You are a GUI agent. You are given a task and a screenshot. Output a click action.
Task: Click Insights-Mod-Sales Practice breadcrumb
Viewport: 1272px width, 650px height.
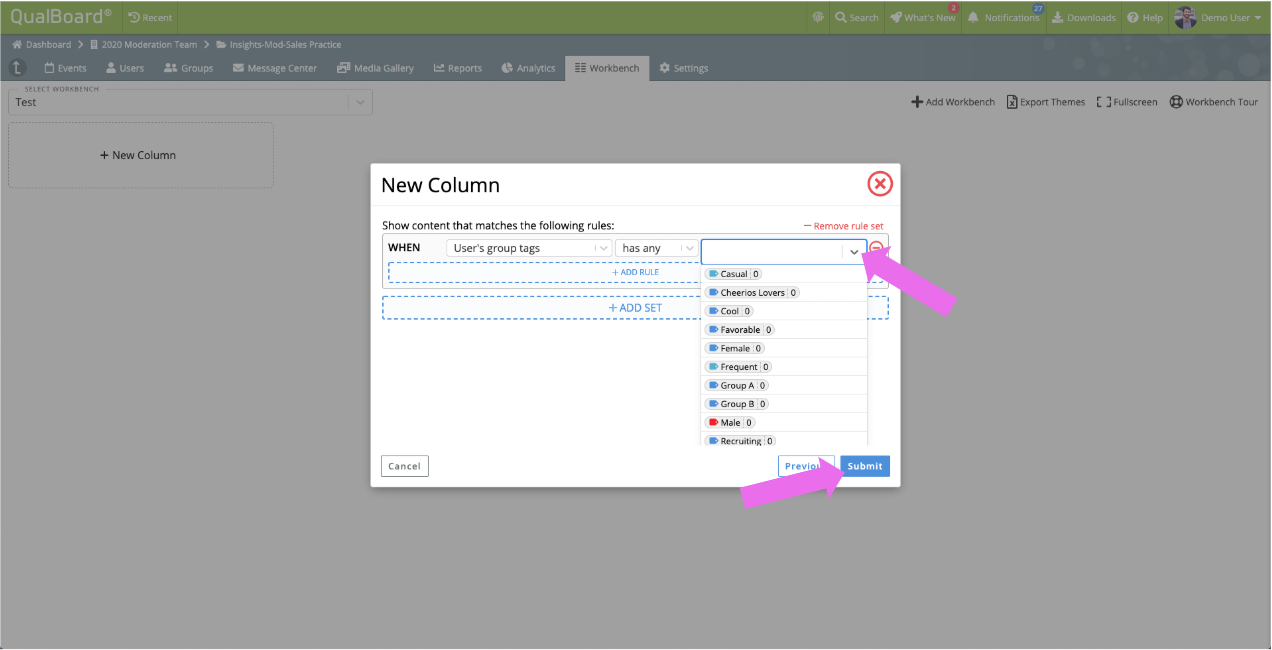click(x=278, y=45)
